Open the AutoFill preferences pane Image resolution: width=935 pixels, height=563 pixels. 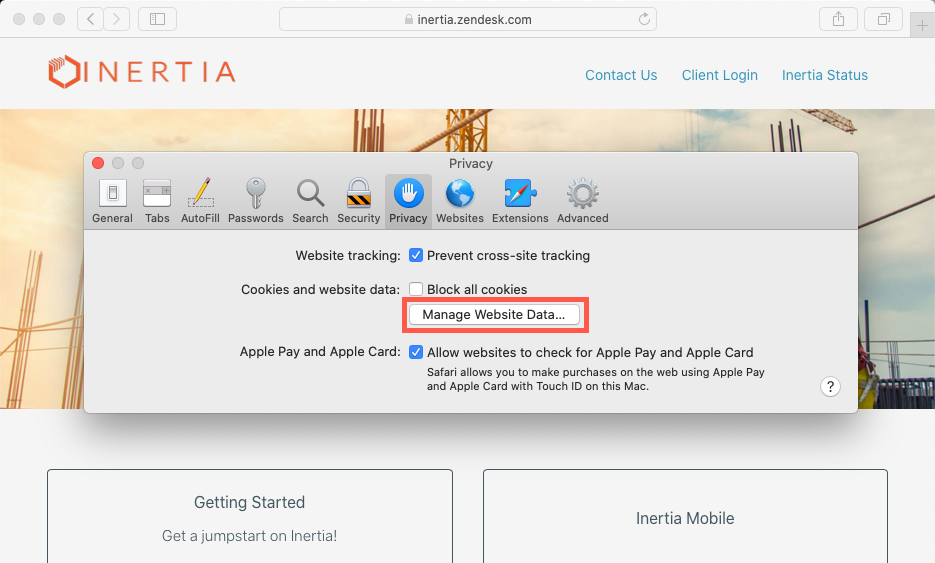click(200, 201)
